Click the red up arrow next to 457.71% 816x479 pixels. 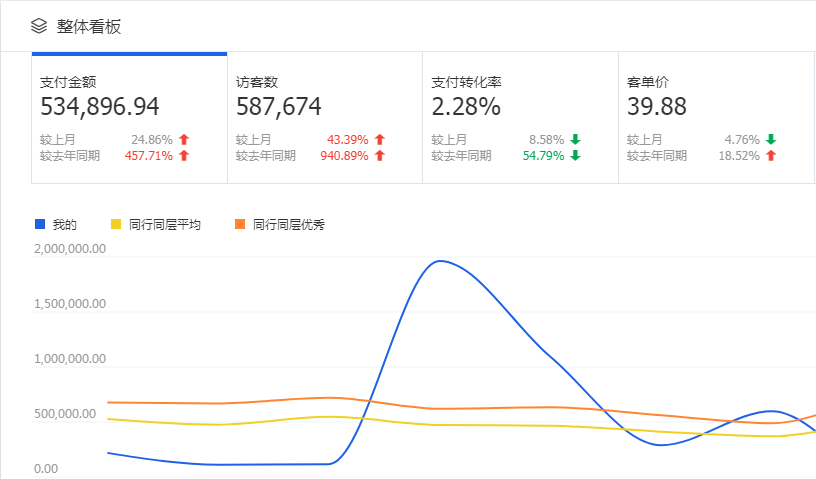tap(184, 155)
